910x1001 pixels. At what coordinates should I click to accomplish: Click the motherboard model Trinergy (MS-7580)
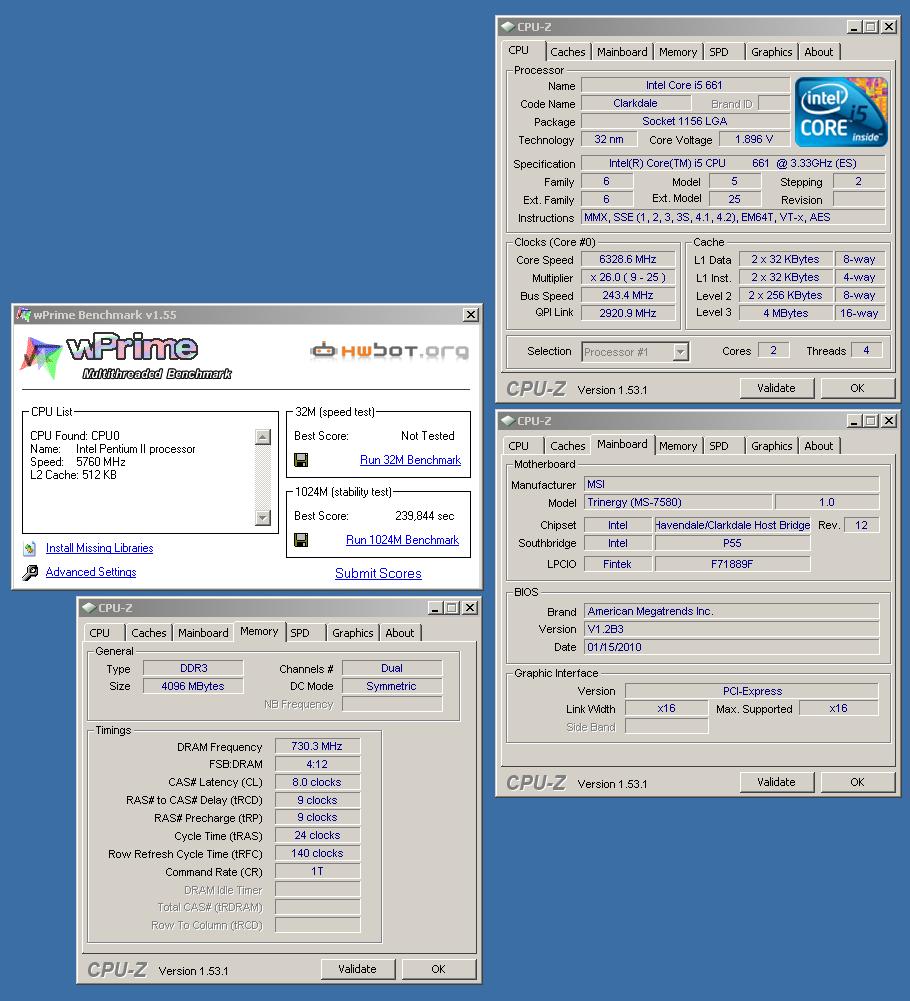678,502
